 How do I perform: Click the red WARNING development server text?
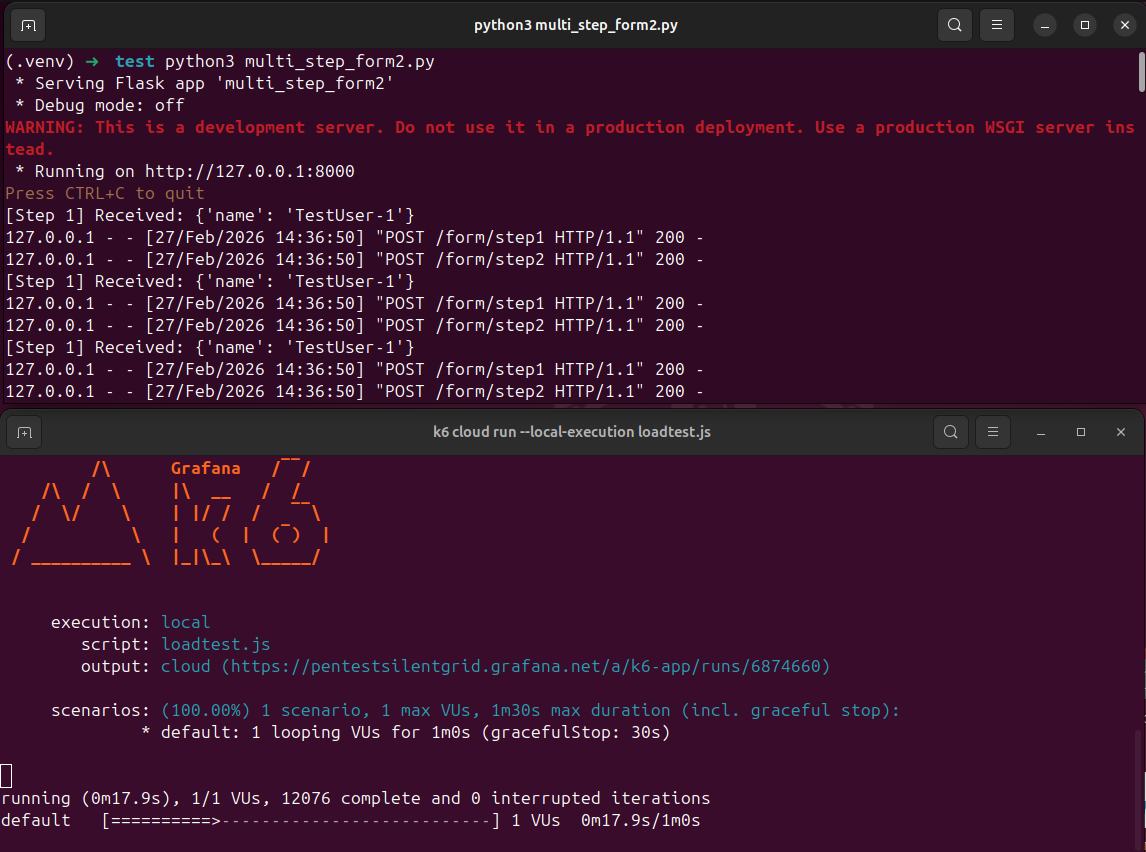pos(570,138)
